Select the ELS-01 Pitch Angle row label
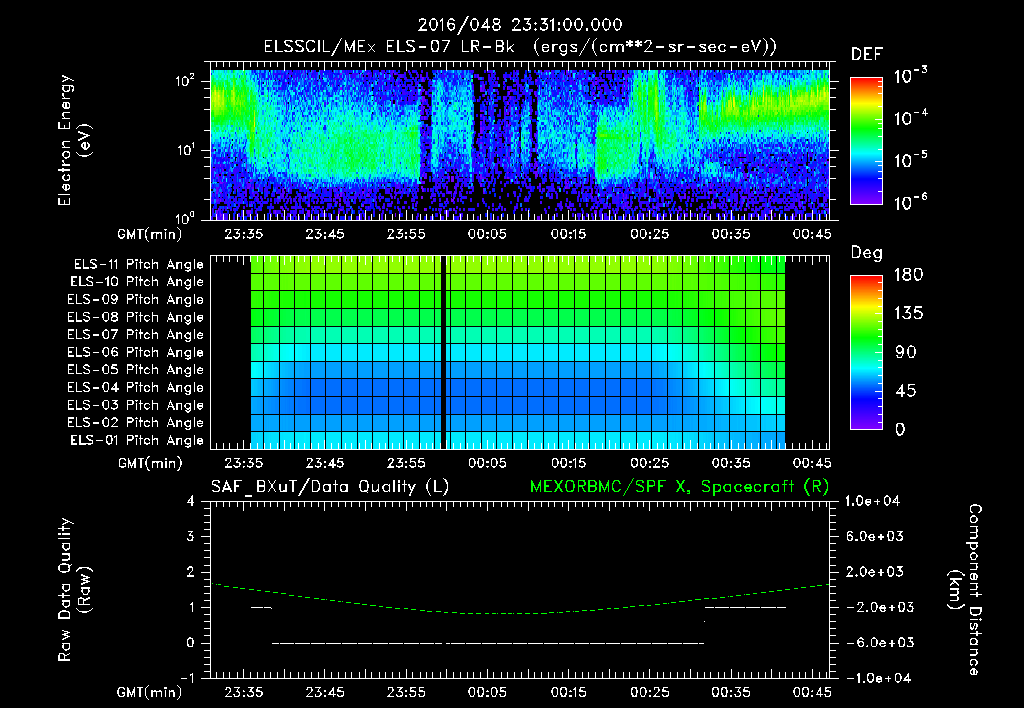Screen dimensions: 1024x708 click(137, 440)
